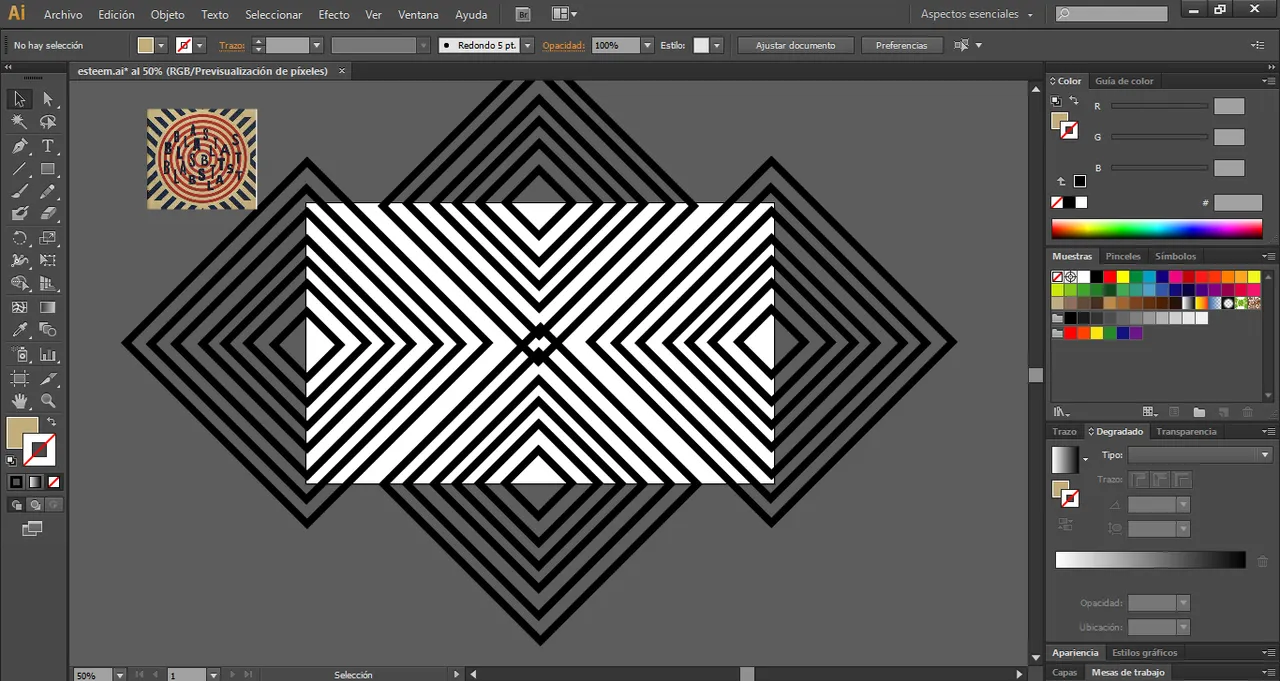Select the Rectangle shape tool
The height and width of the screenshot is (681, 1280).
[x=47, y=169]
